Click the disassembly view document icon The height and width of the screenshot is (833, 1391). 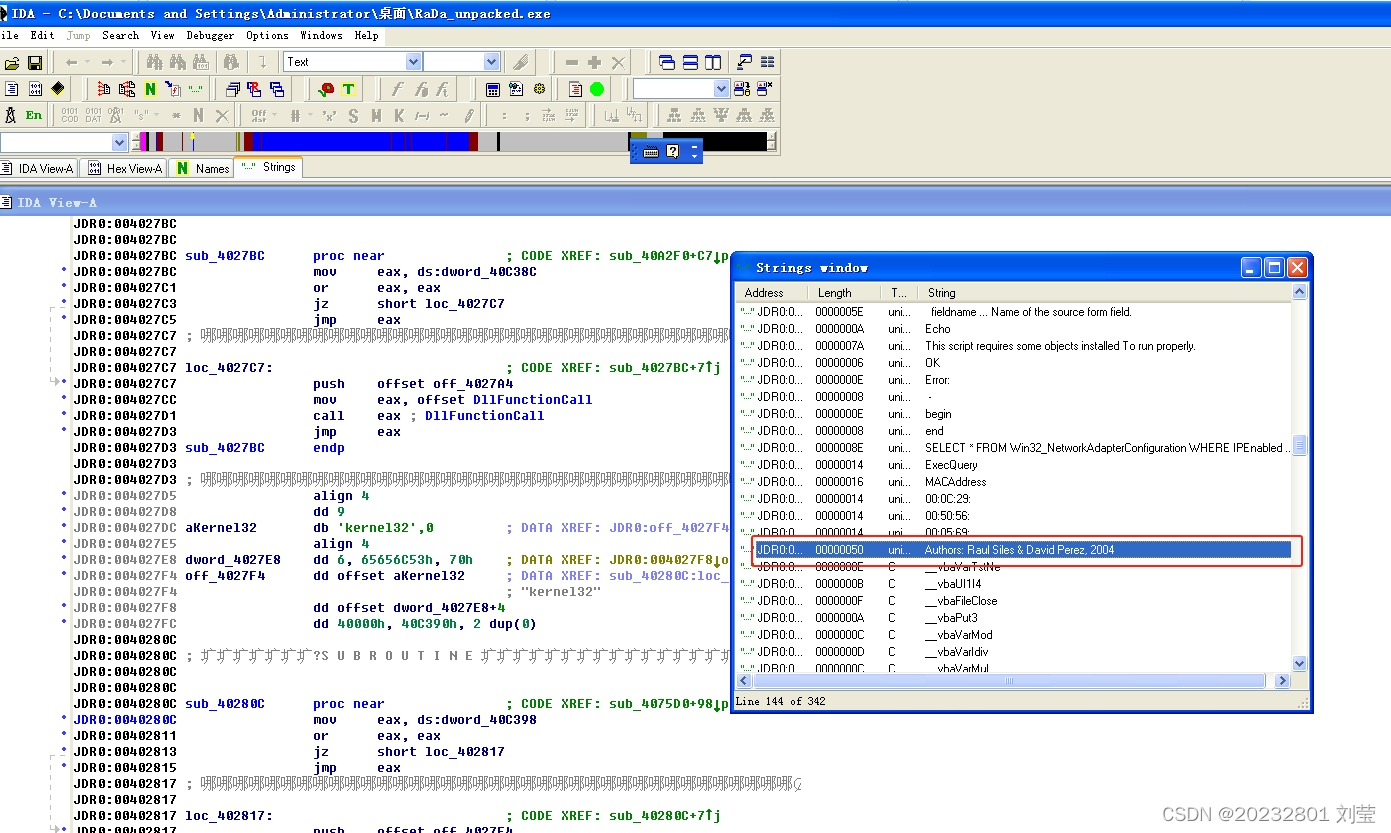(x=12, y=89)
